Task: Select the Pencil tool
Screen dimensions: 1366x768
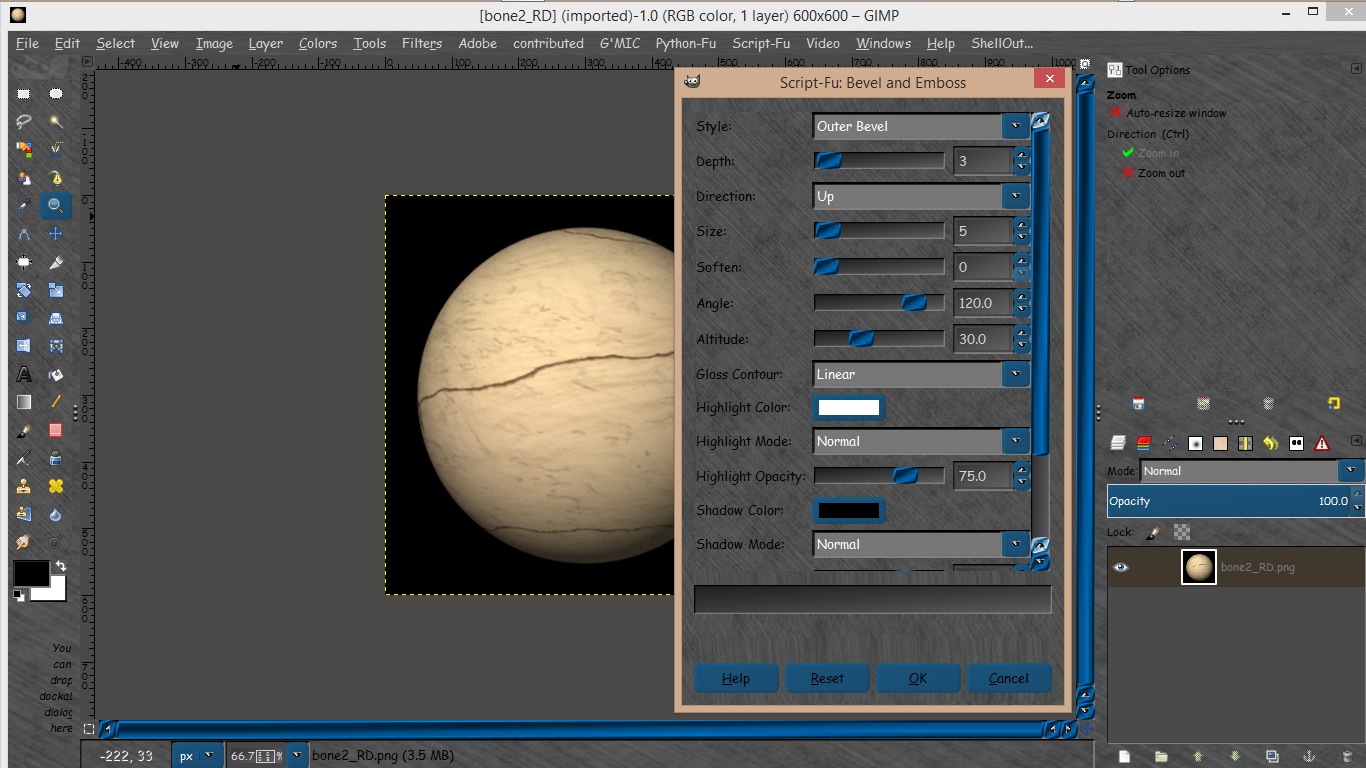Action: pos(56,402)
